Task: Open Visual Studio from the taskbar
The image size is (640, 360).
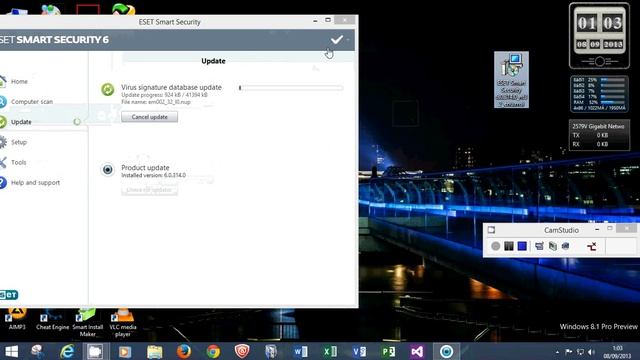Action: (x=417, y=351)
